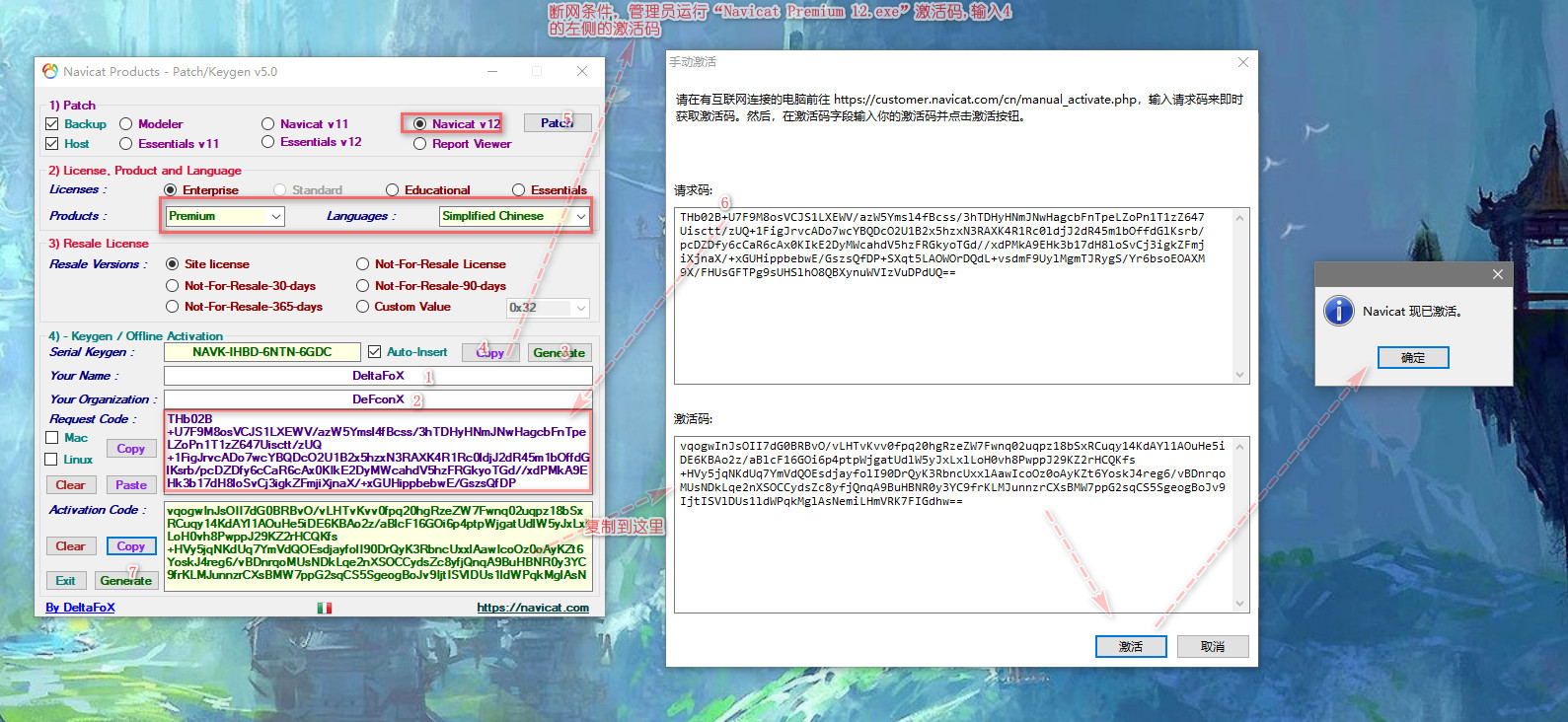Select Not-For-Resale License option
This screenshot has height=722, width=1568.
tap(363, 263)
